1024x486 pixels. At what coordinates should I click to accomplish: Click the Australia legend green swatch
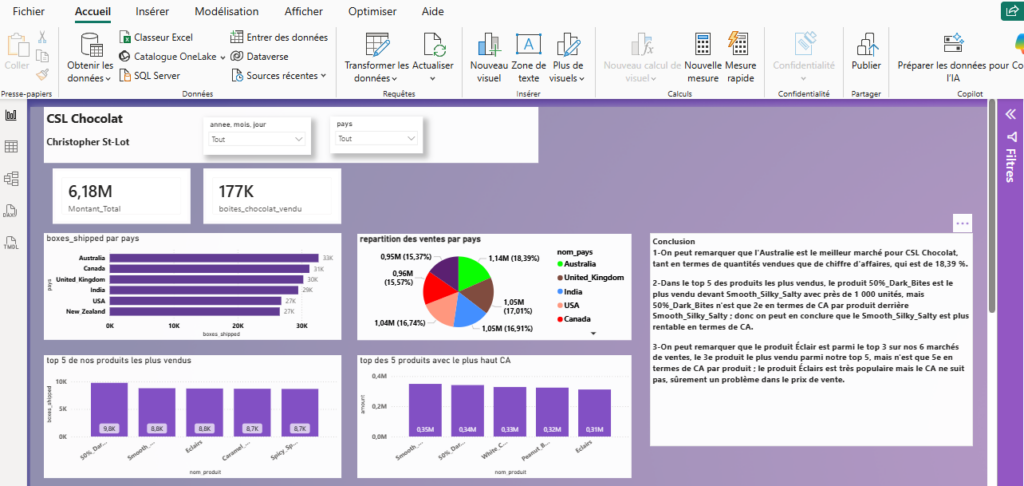pos(560,264)
